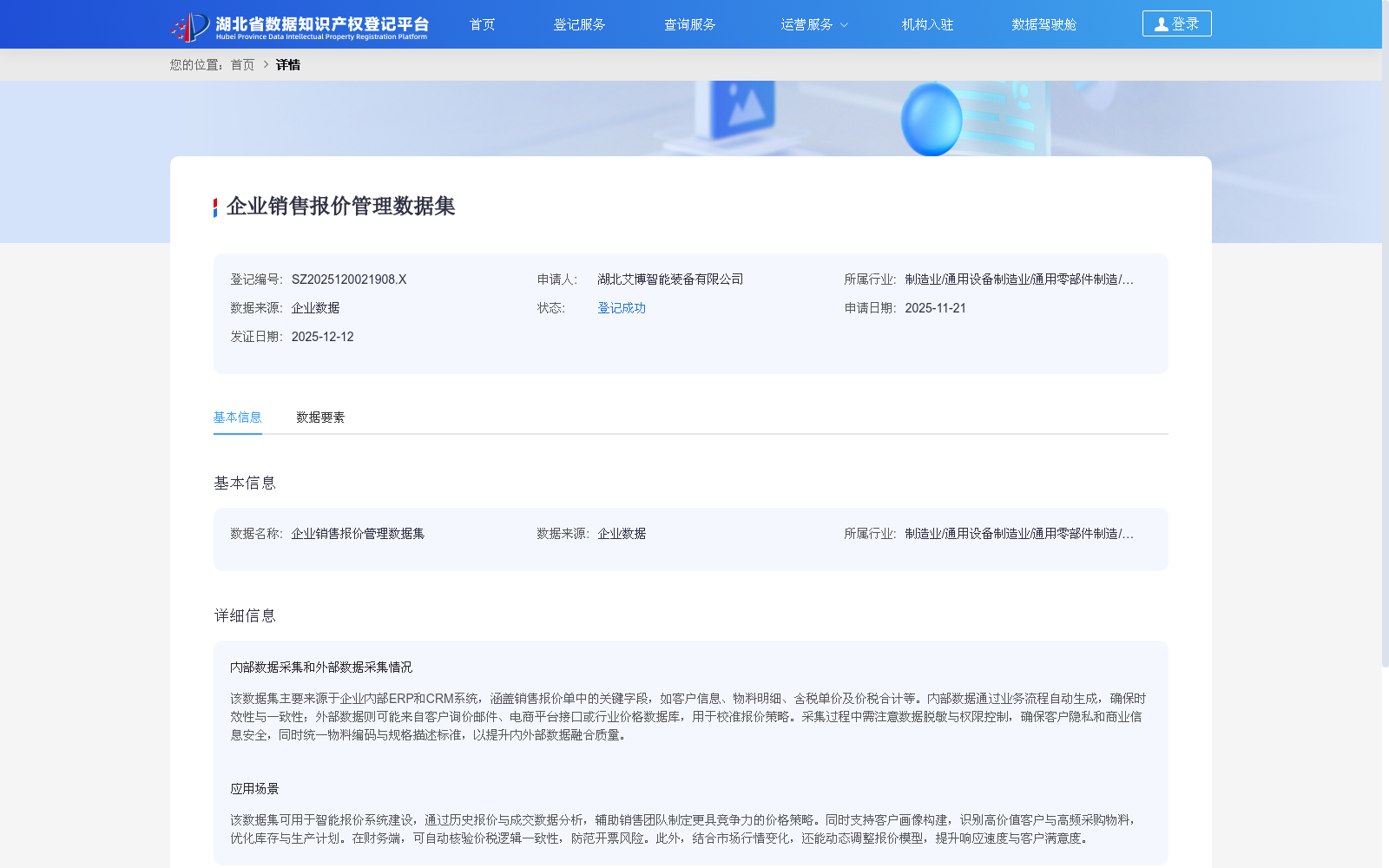Expand the 运营服务 dropdown chevron
The height and width of the screenshot is (868, 1389).
click(844, 25)
